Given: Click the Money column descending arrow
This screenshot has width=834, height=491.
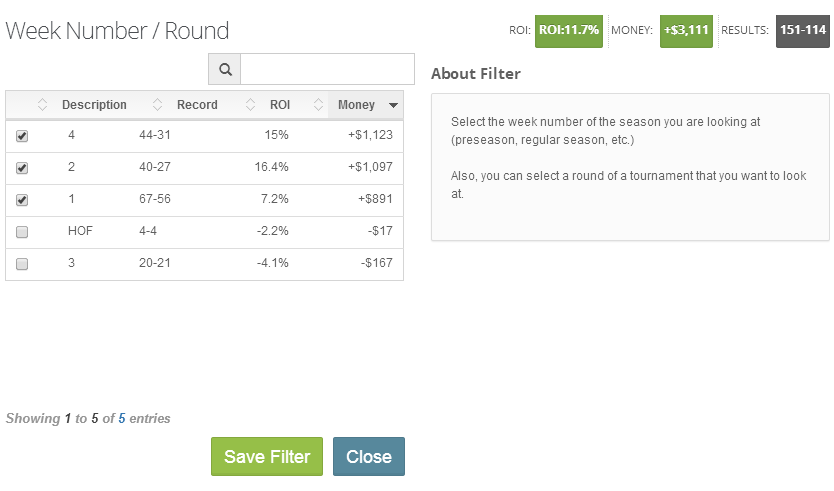Looking at the screenshot, I should pyautogui.click(x=393, y=105).
